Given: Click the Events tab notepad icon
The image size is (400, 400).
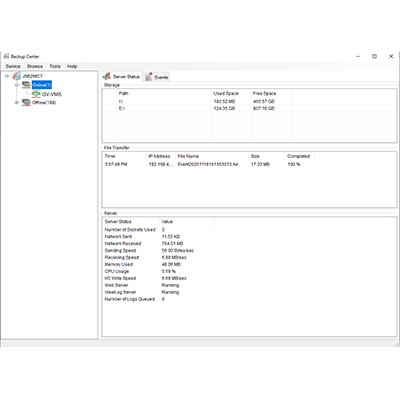Looking at the screenshot, I should (x=149, y=77).
